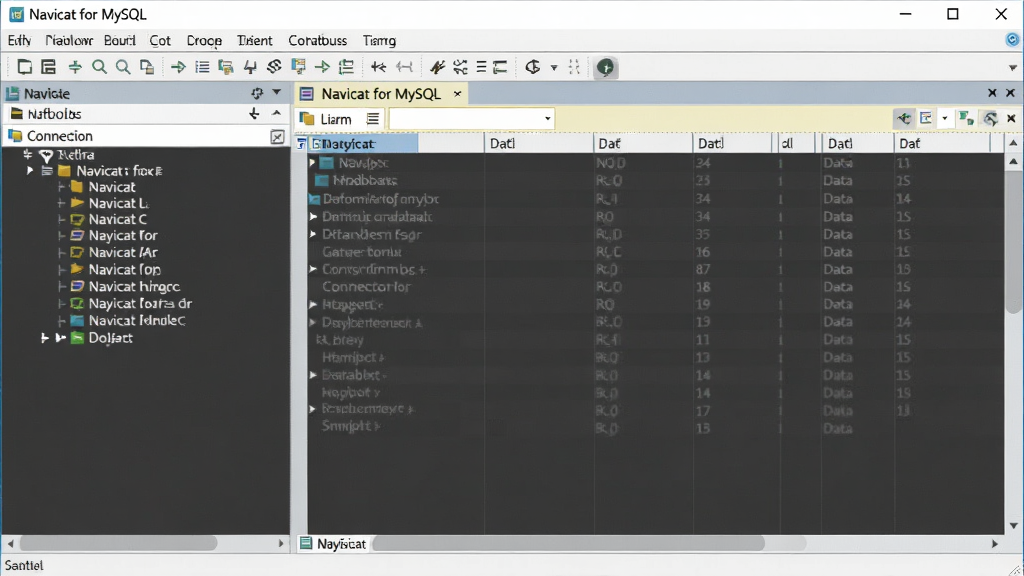
Task: Click the black left-pointing arrows toolbar icon
Action: point(378,67)
